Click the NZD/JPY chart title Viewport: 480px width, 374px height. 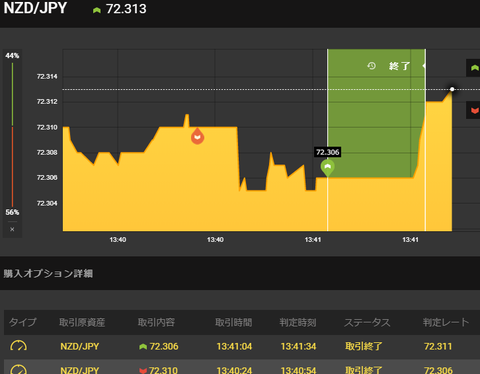coord(35,8)
